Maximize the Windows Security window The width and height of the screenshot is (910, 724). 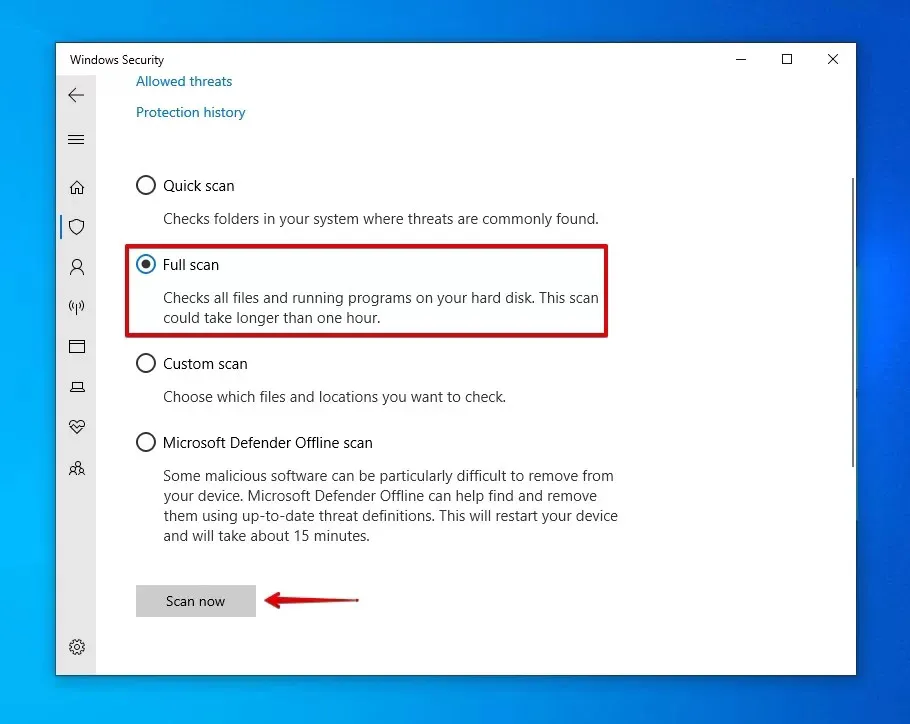pos(787,60)
